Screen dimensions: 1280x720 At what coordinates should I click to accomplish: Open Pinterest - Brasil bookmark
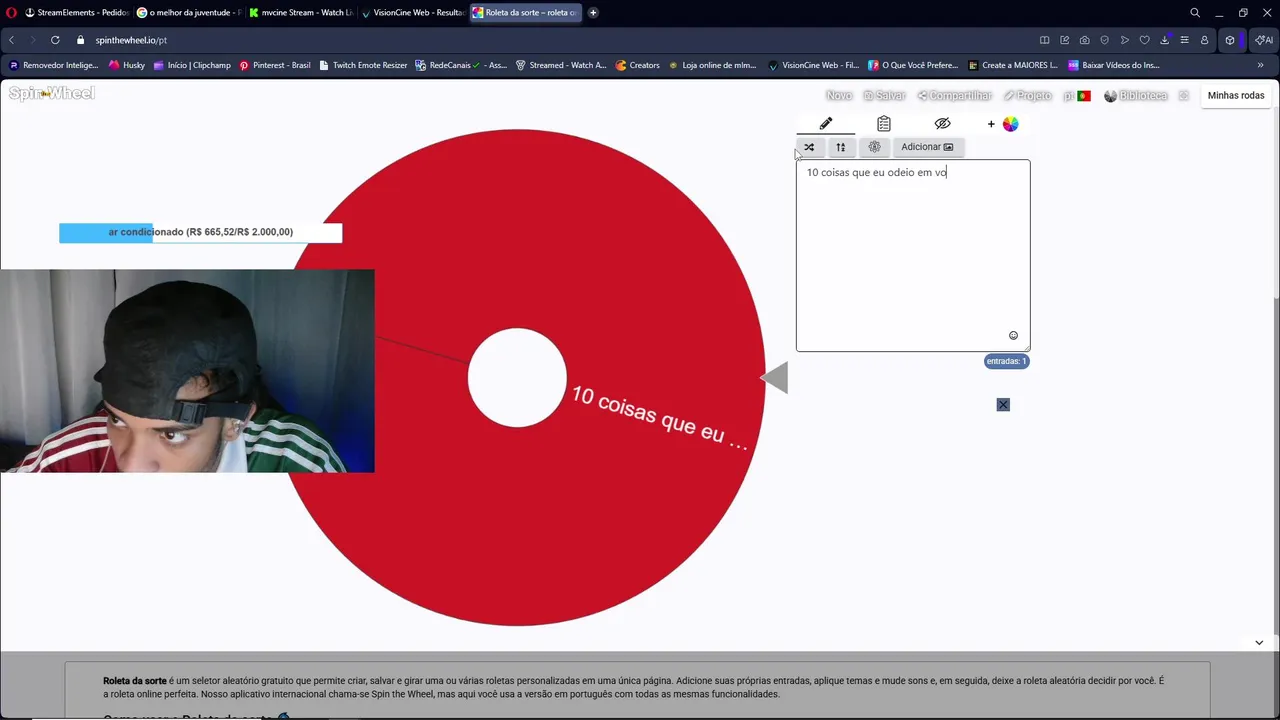click(275, 65)
